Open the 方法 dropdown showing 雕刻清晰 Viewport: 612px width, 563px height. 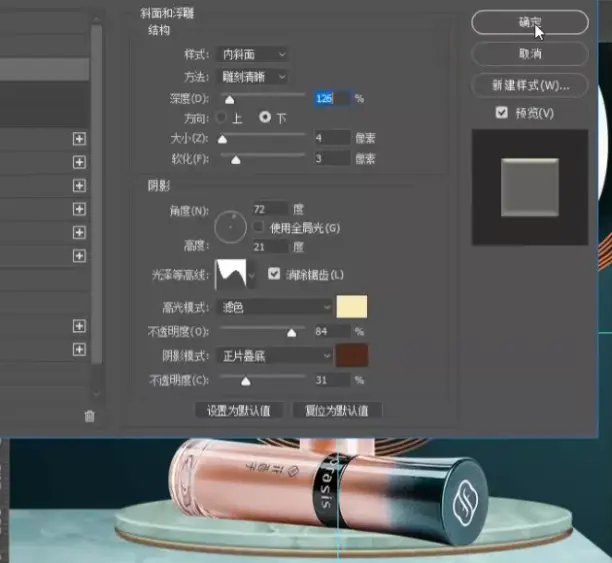pos(253,77)
